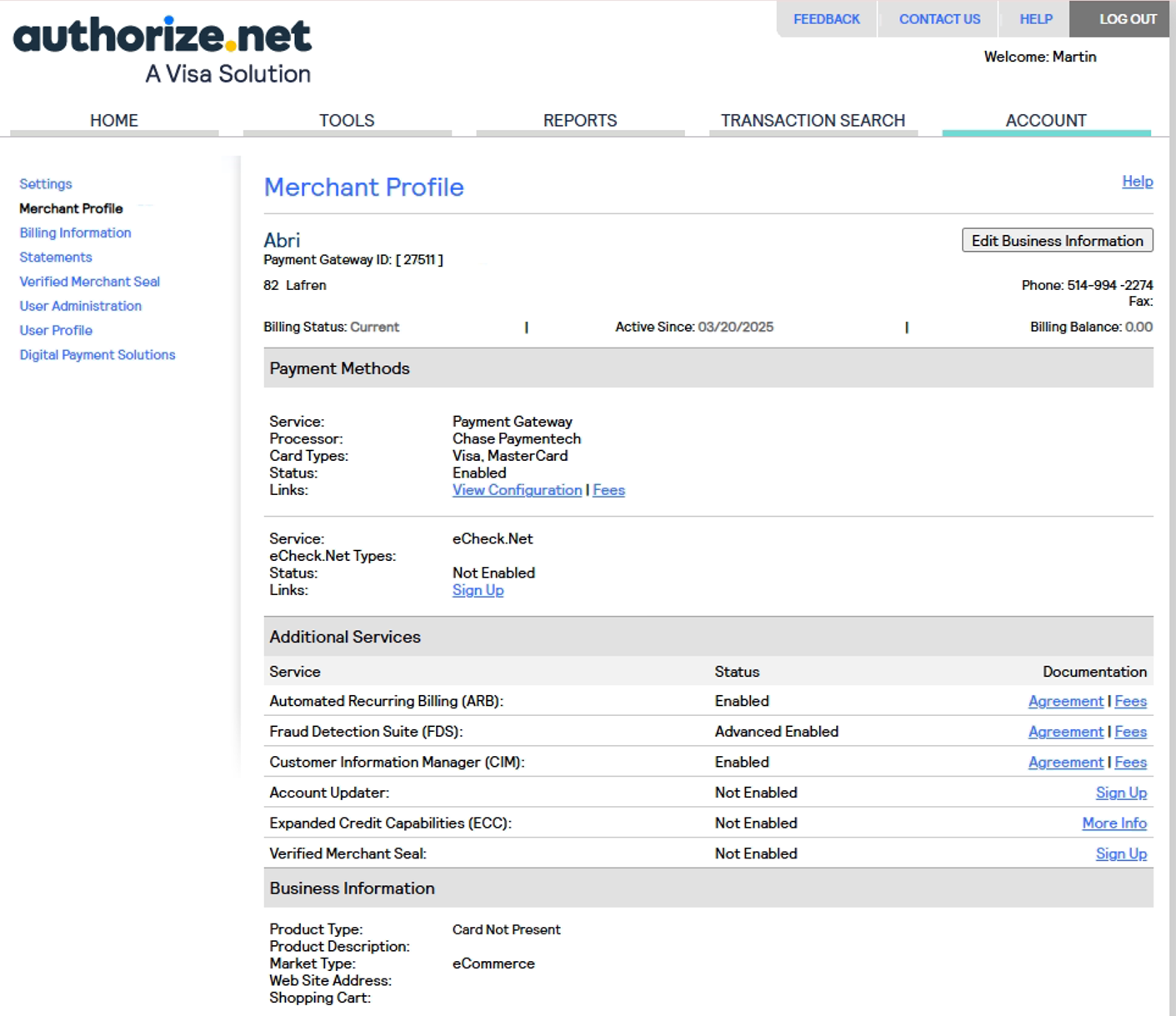Screen dimensions: 1176x1016
Task: Go to the REPORTS tab
Action: click(x=580, y=120)
